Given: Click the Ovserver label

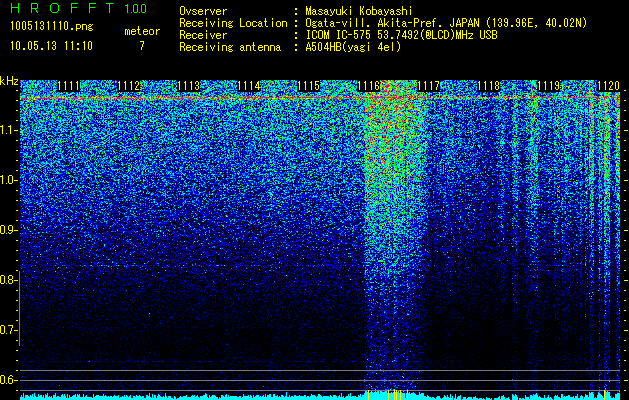Looking at the screenshot, I should [x=203, y=11].
